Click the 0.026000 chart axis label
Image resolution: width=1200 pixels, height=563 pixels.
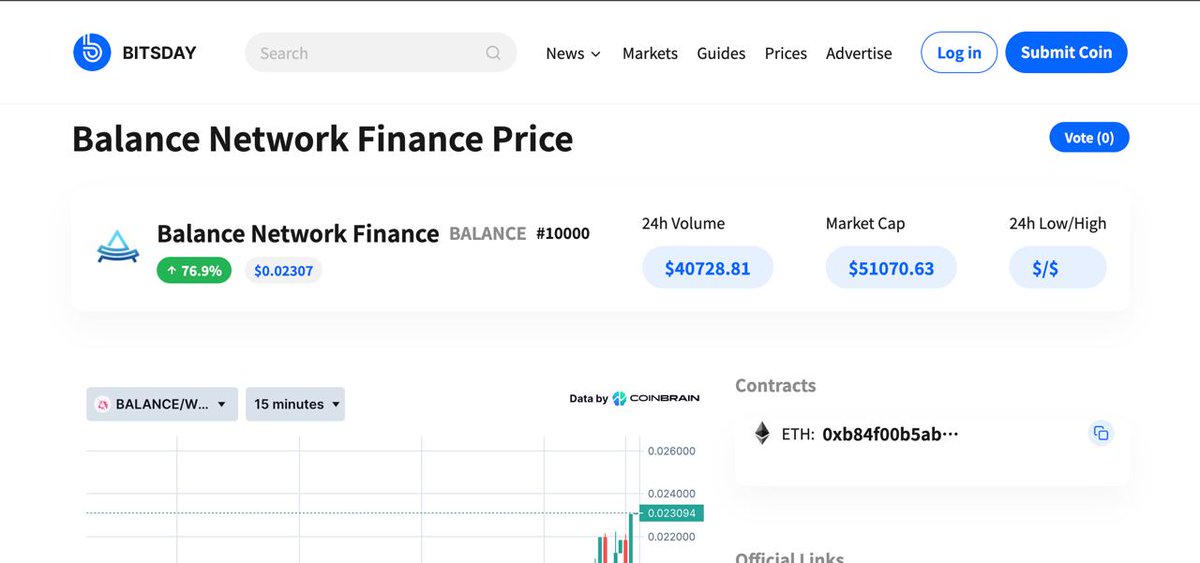[671, 451]
